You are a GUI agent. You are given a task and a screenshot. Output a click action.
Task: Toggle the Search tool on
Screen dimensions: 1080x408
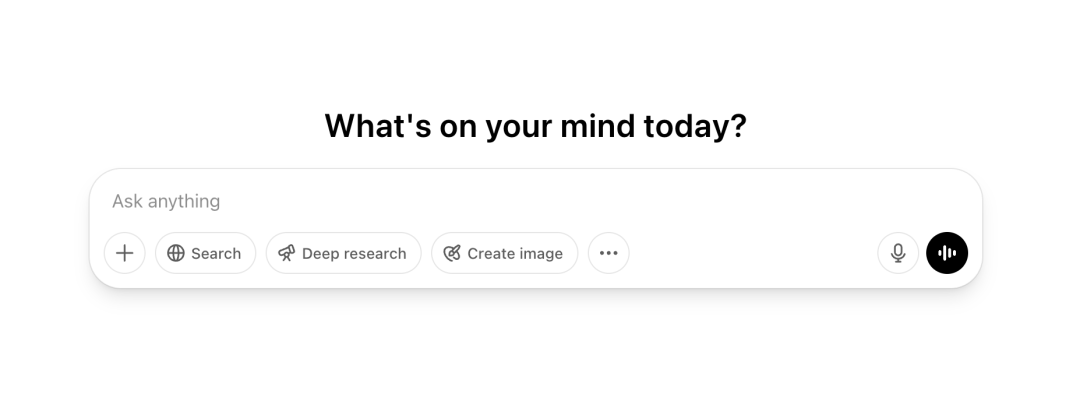(205, 253)
